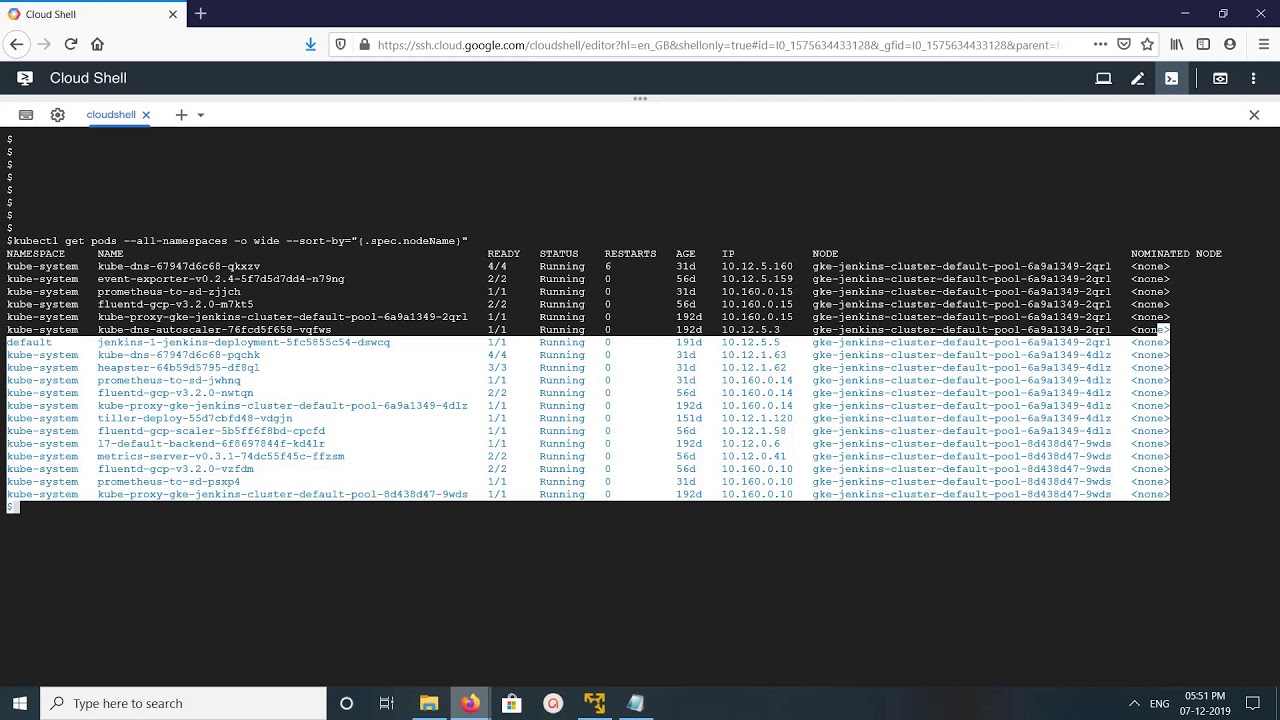Click IP address 10.12.5.160
The height and width of the screenshot is (720, 1280).
click(757, 267)
